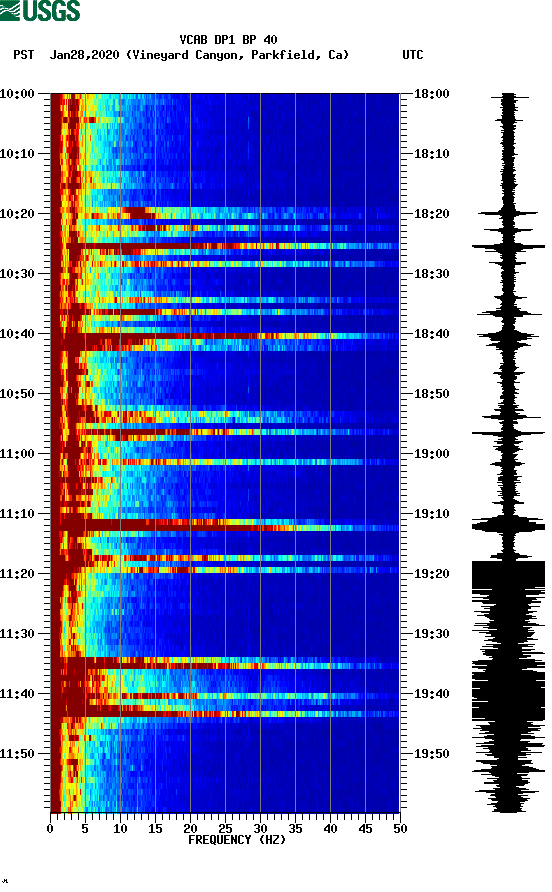Click the saturated waveform block at 19:20
Image resolution: width=552 pixels, height=892 pixels.
(x=508, y=573)
